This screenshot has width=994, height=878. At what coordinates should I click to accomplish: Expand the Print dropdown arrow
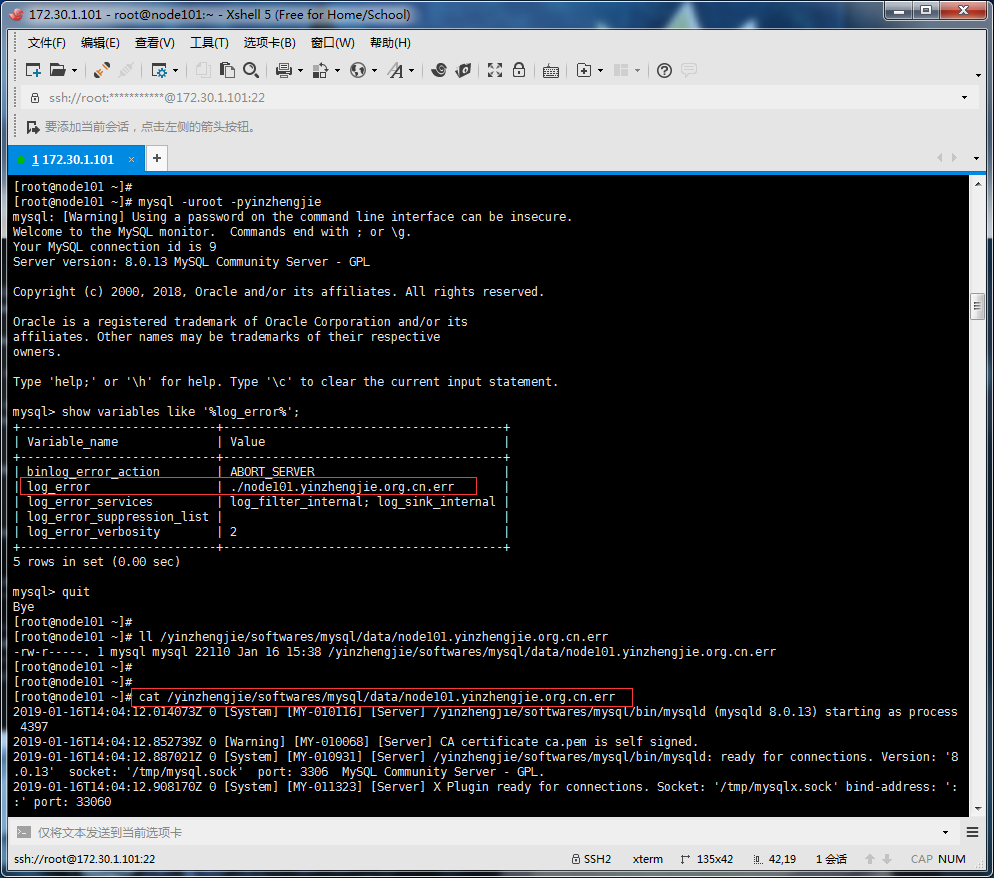pos(300,70)
